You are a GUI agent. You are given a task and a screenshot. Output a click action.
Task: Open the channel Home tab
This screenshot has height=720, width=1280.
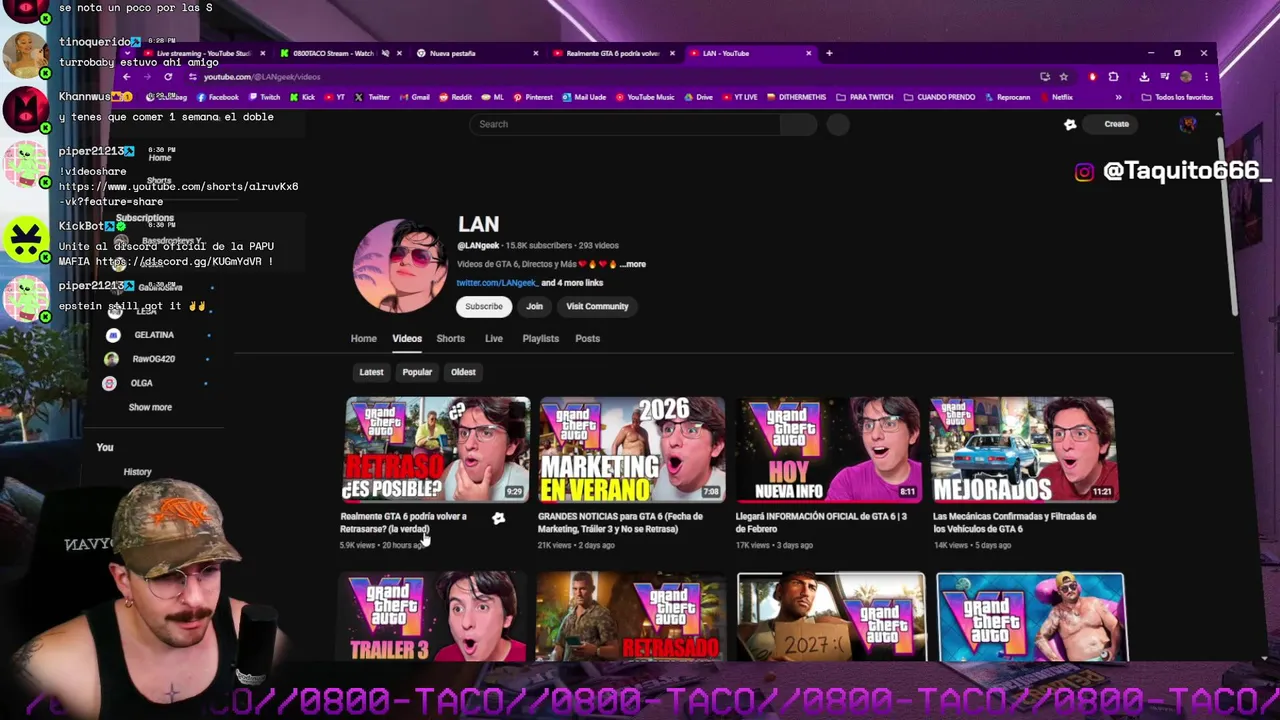[363, 338]
